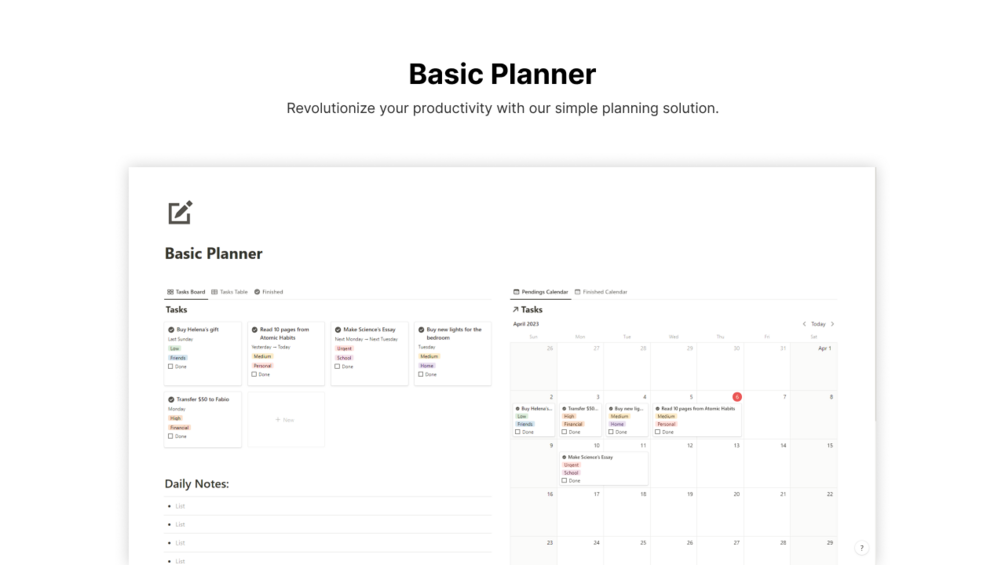Viewport: 1005px width, 565px height.
Task: Click checkmark icon on Buy new lights card
Action: (421, 329)
